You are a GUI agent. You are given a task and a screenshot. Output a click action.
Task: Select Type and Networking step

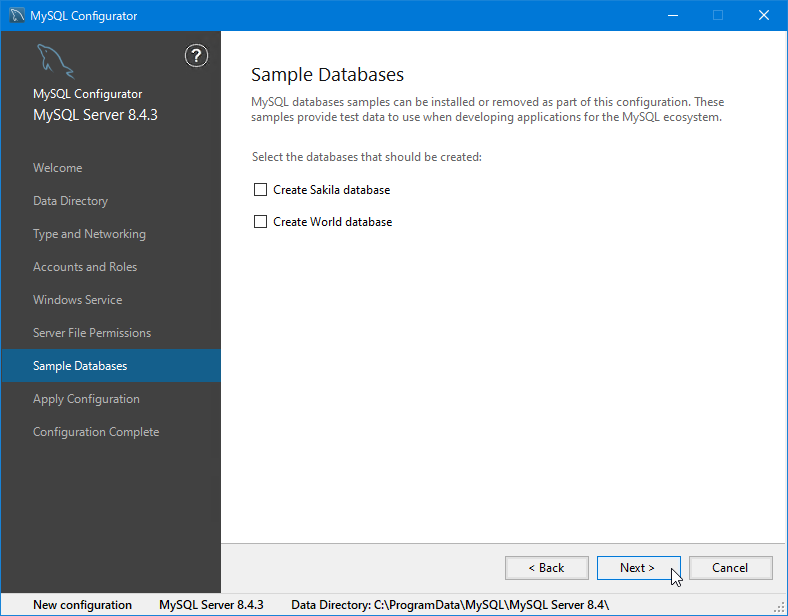[89, 234]
